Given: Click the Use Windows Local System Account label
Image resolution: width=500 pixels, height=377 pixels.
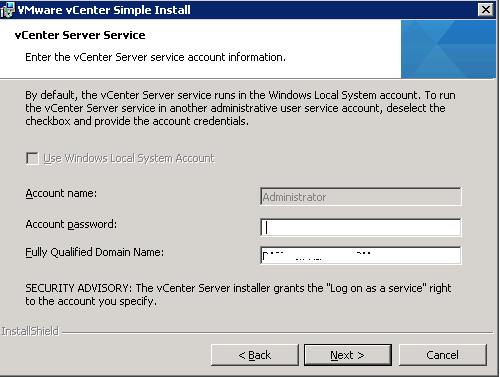Looking at the screenshot, I should pos(129,158).
